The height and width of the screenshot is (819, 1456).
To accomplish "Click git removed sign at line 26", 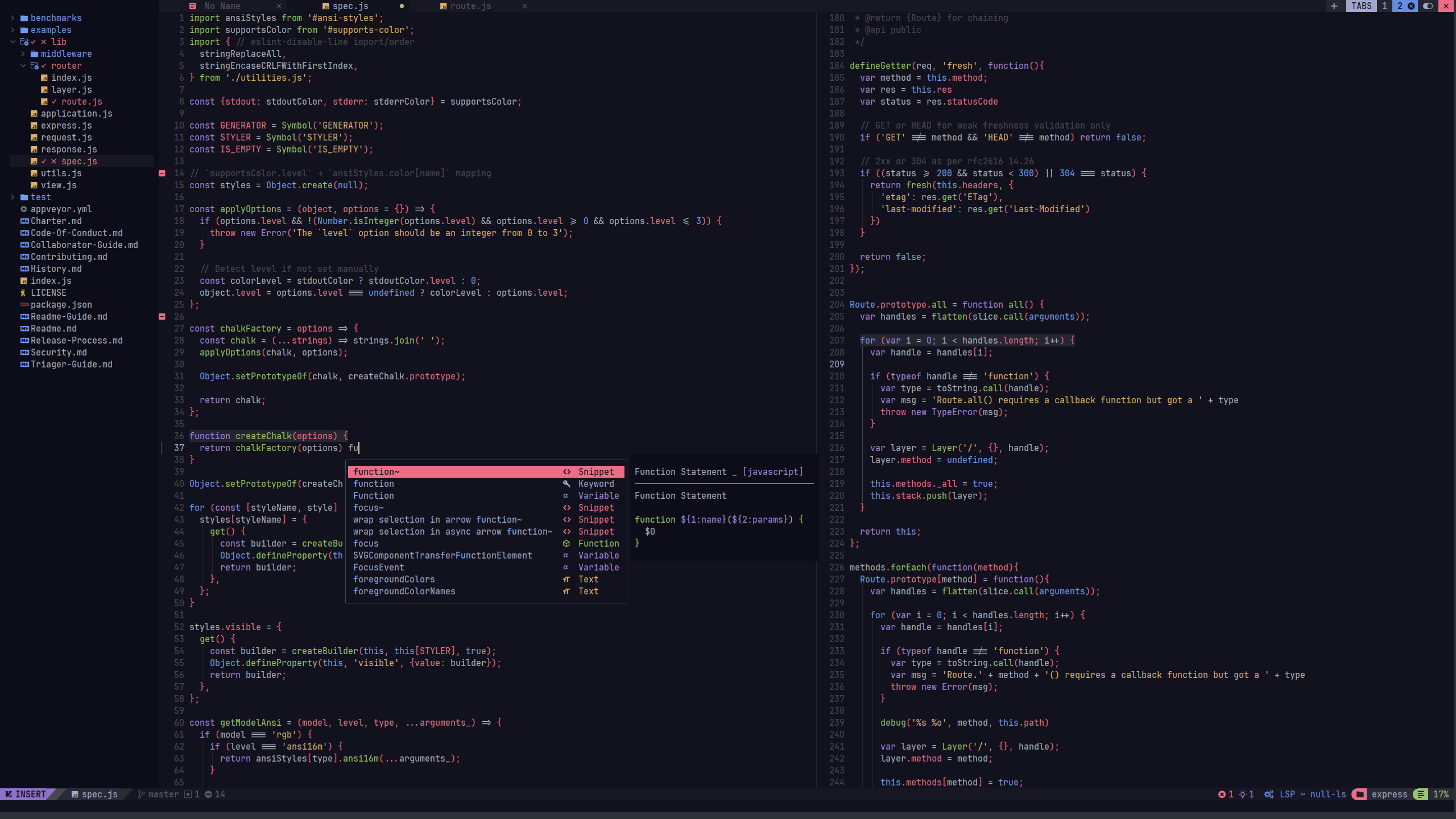I will (x=162, y=316).
